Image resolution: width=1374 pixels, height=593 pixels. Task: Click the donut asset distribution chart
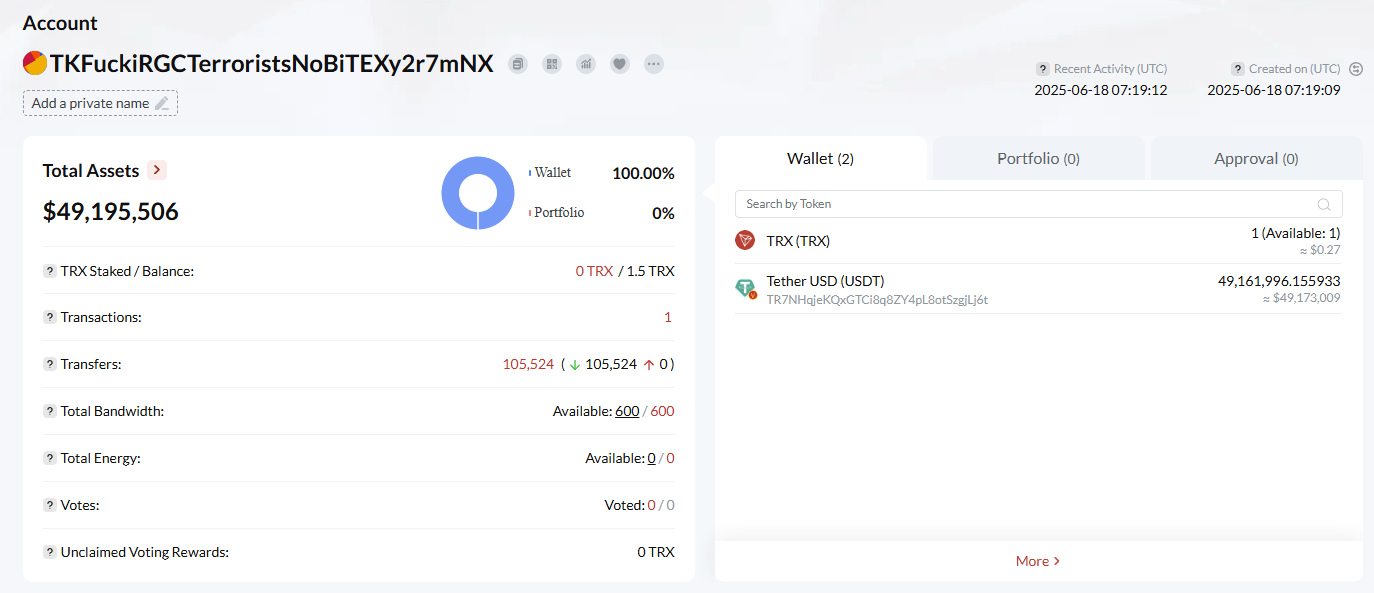click(x=478, y=193)
